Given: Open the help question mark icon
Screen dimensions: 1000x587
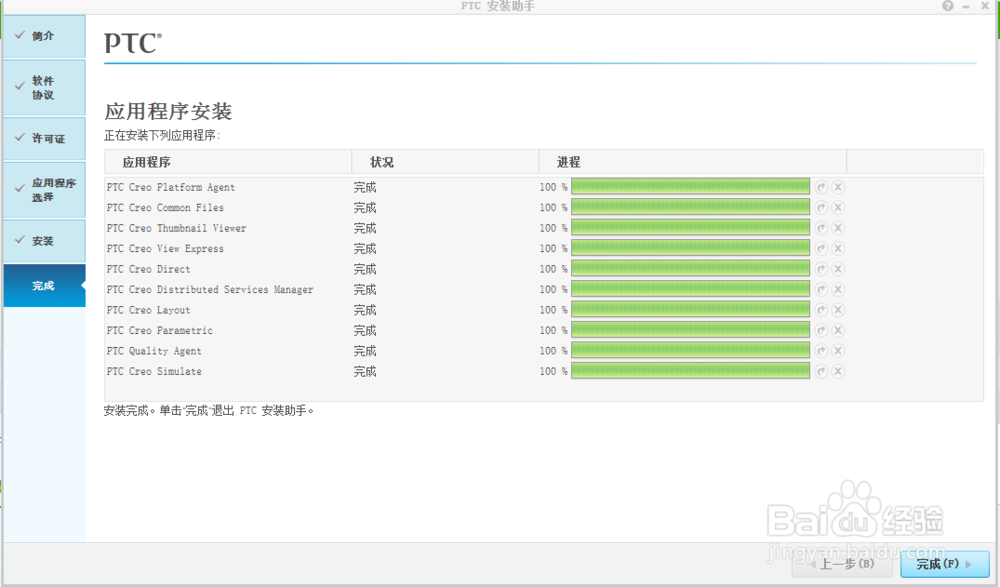Looking at the screenshot, I should pos(948,6).
